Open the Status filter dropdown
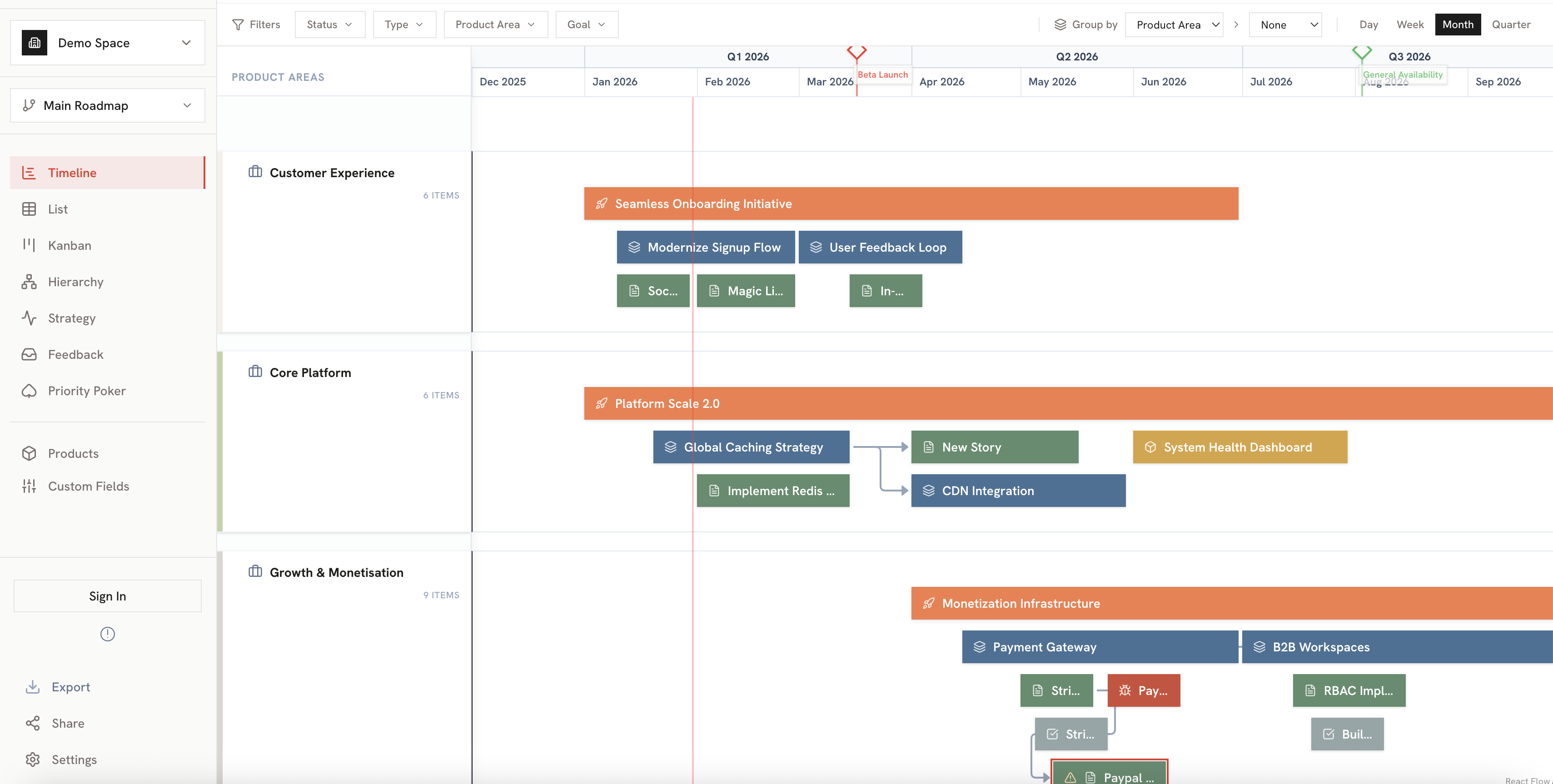 click(x=330, y=24)
